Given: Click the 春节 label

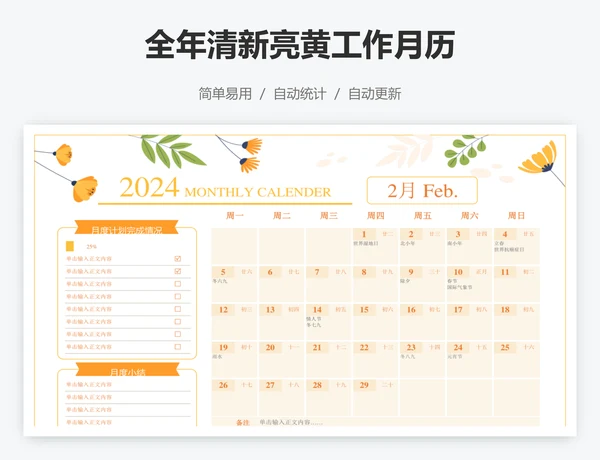Looking at the screenshot, I should click(x=452, y=281).
